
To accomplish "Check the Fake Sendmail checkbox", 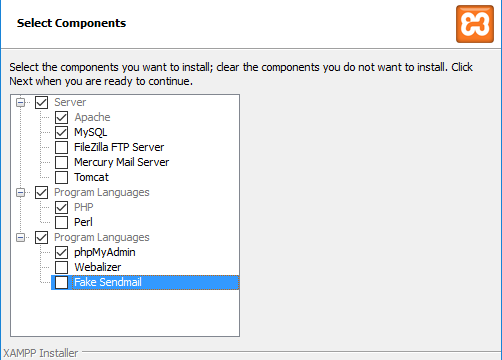I will point(61,282).
